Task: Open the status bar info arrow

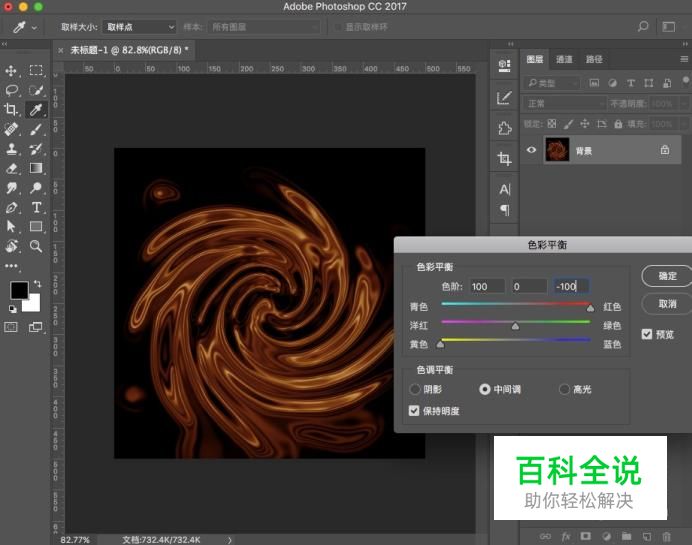Action: click(x=229, y=540)
